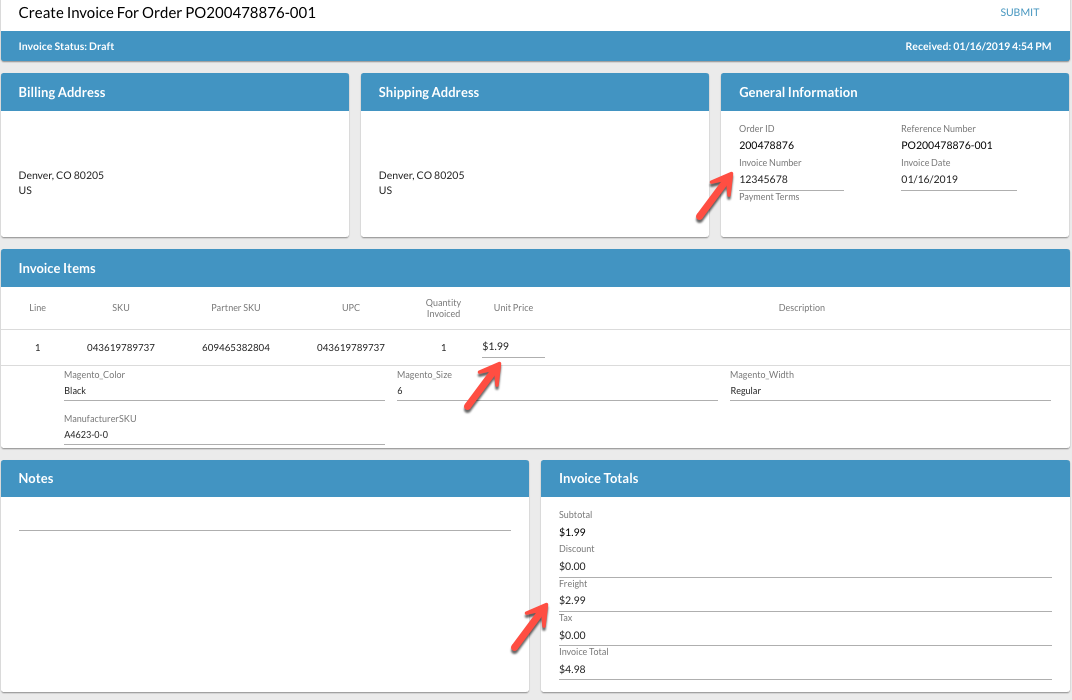Edit the Discount amount field
The image size is (1072, 700).
[x=804, y=567]
